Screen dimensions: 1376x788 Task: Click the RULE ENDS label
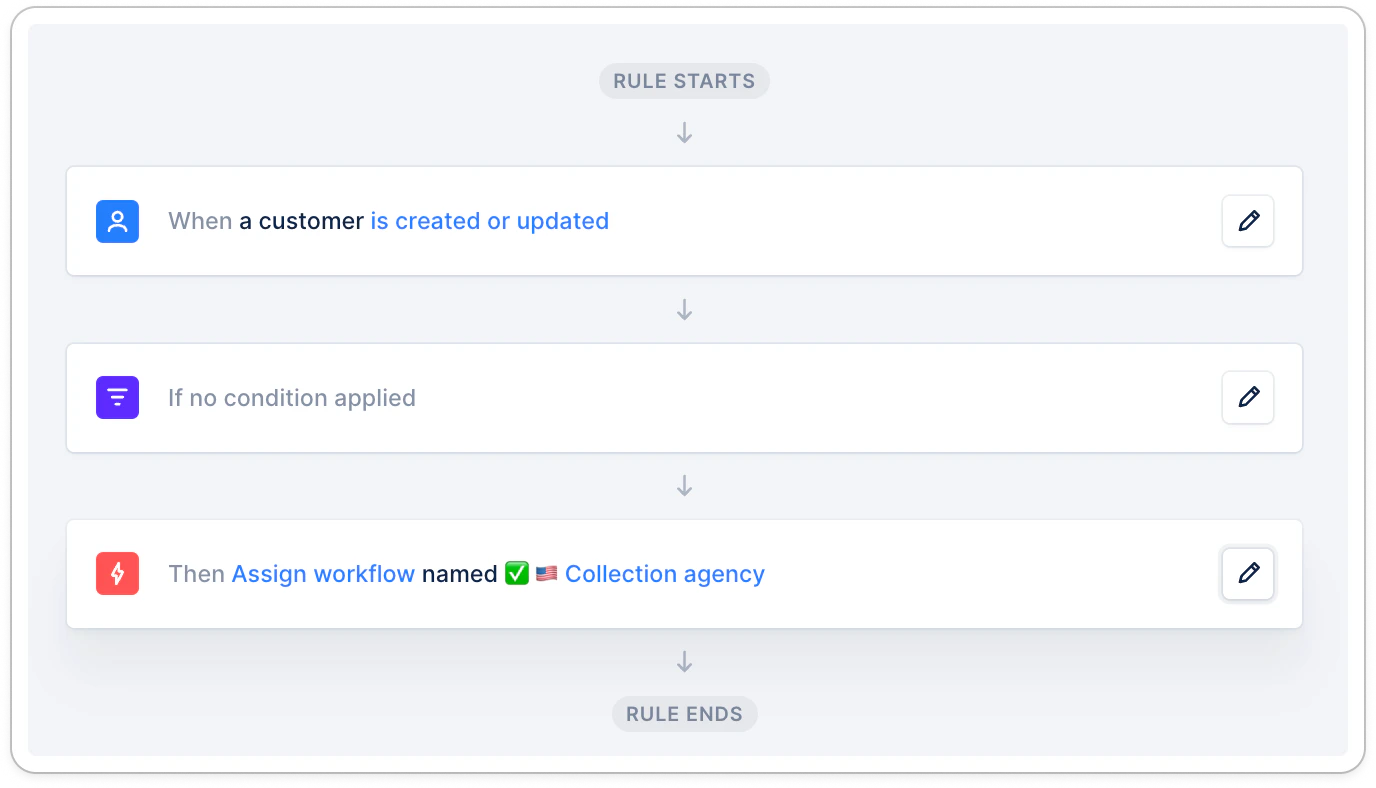pos(684,714)
